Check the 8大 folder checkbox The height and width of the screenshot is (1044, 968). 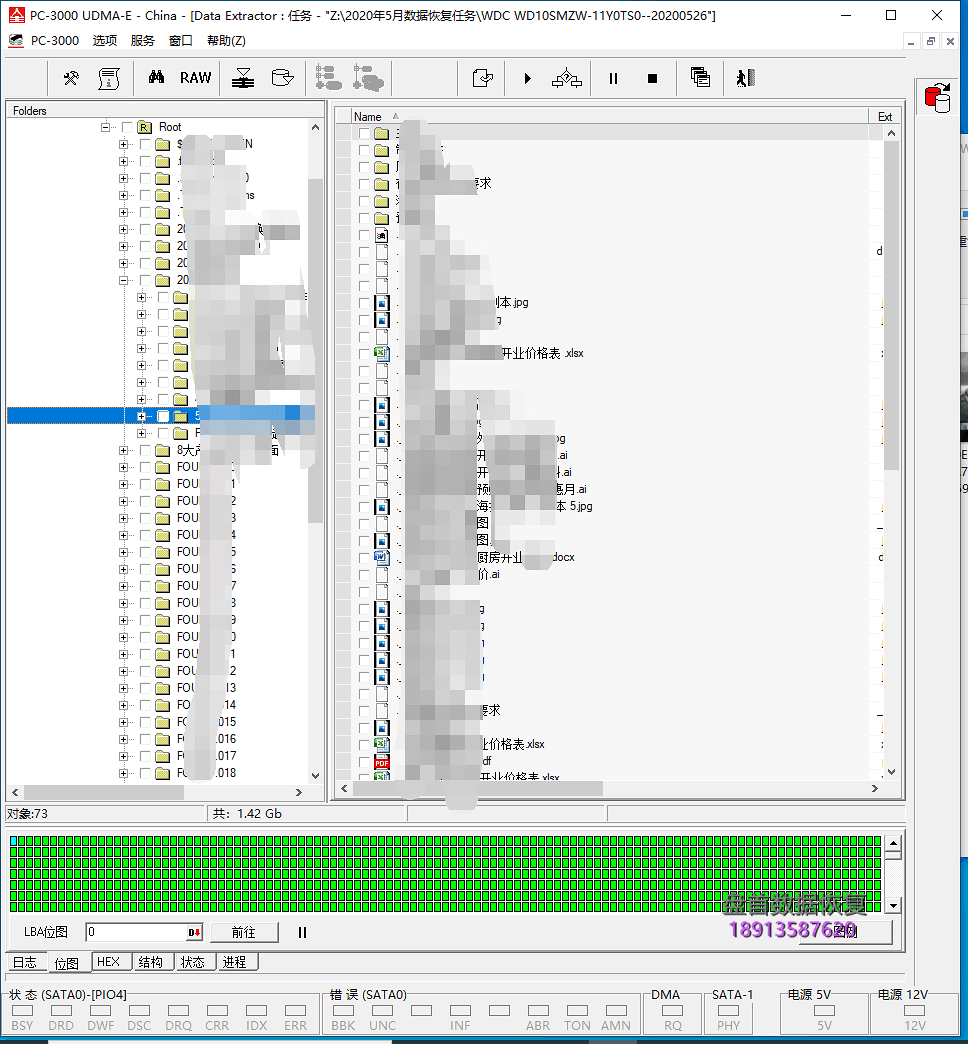point(145,451)
